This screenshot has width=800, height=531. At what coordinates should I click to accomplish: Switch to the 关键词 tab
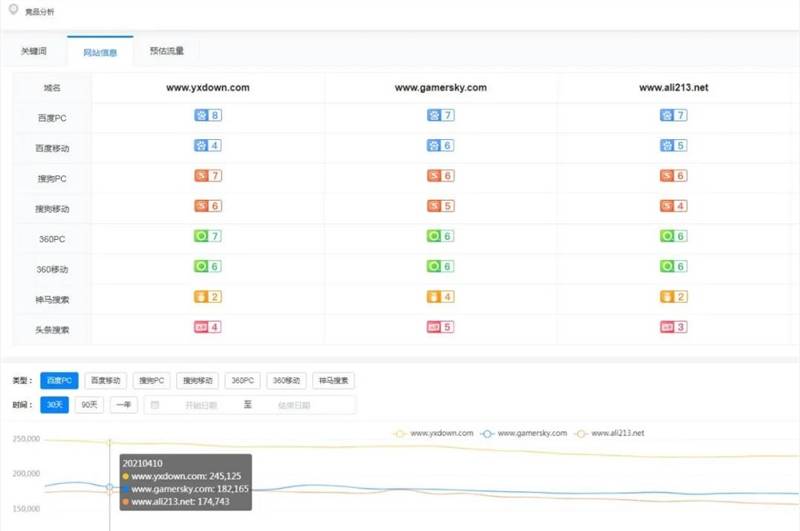tap(34, 51)
